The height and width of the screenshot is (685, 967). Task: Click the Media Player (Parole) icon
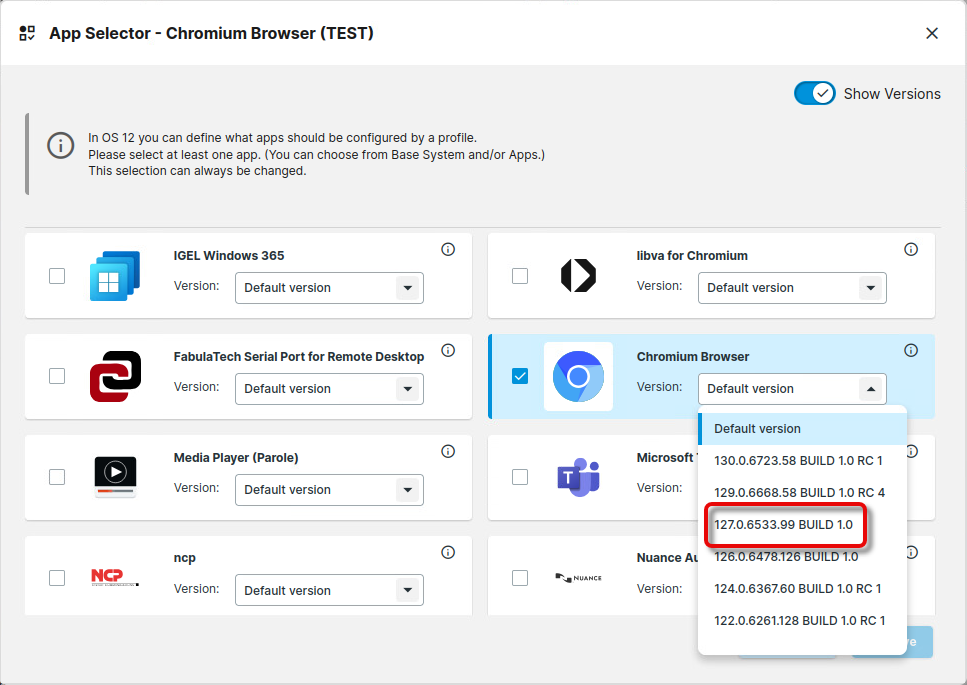(x=115, y=477)
